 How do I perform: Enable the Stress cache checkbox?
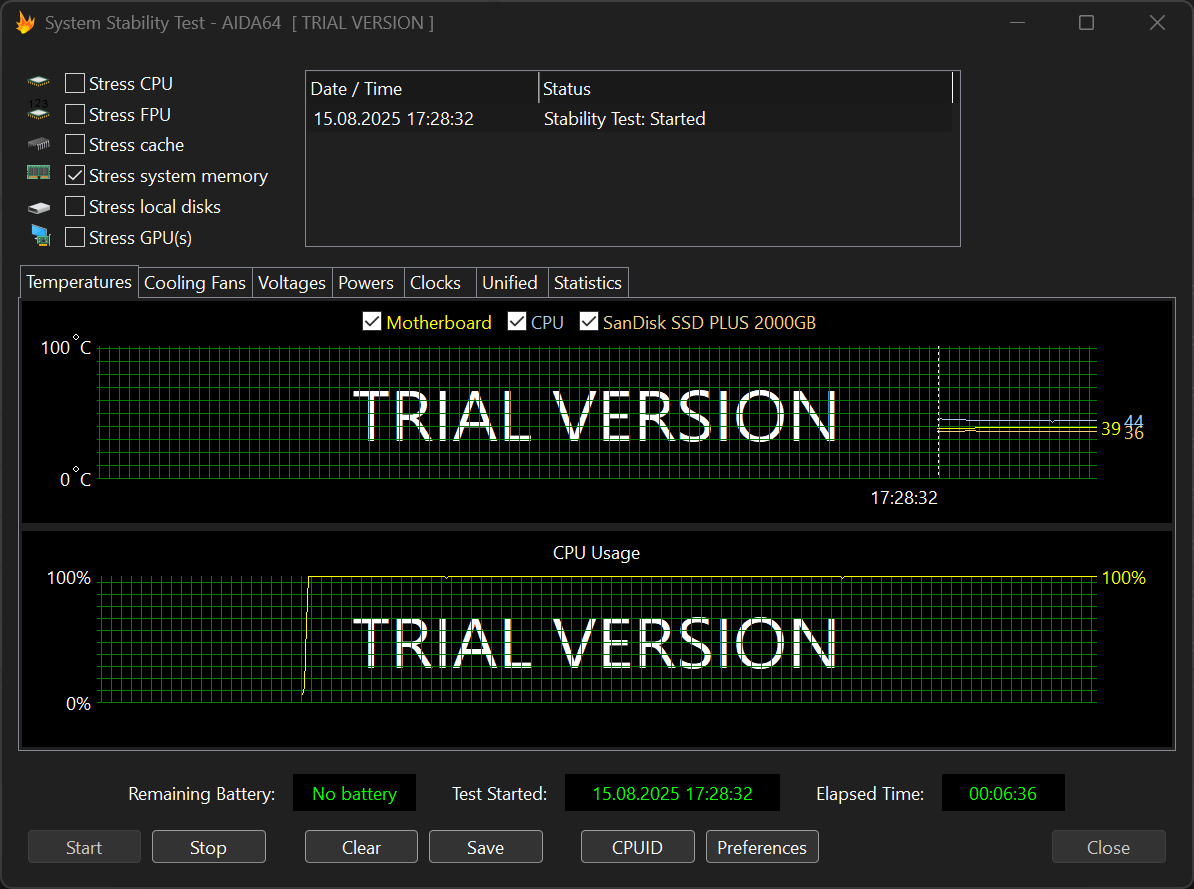(x=75, y=145)
